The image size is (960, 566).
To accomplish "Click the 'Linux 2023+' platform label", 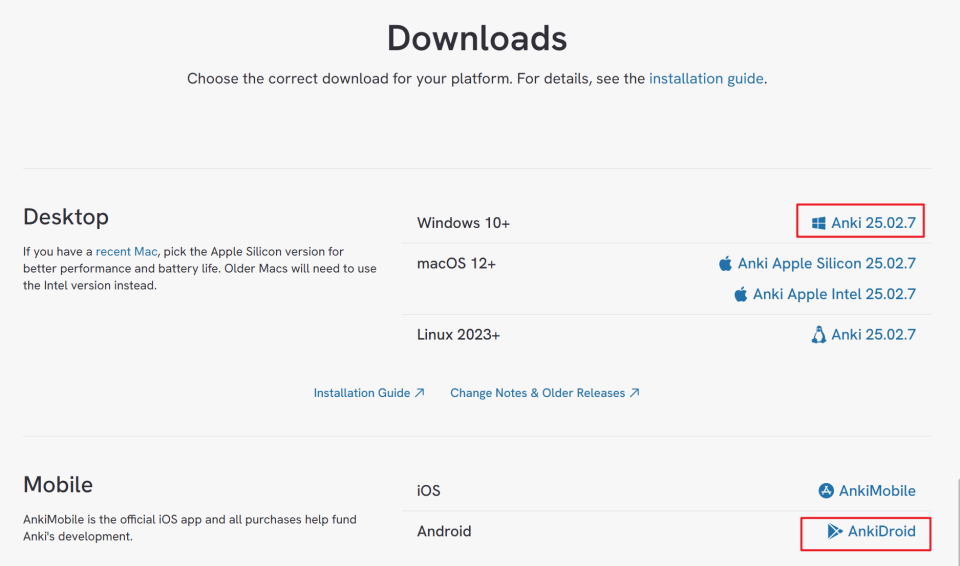I will point(459,334).
